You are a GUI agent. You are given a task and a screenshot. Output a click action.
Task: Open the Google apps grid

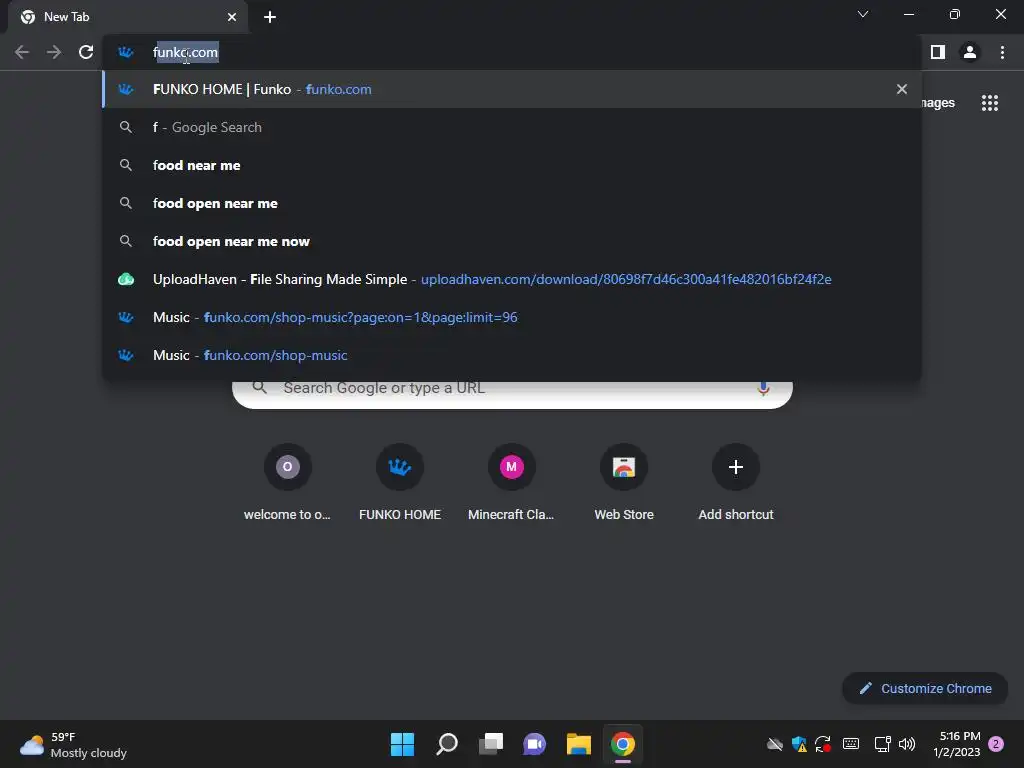tap(990, 103)
